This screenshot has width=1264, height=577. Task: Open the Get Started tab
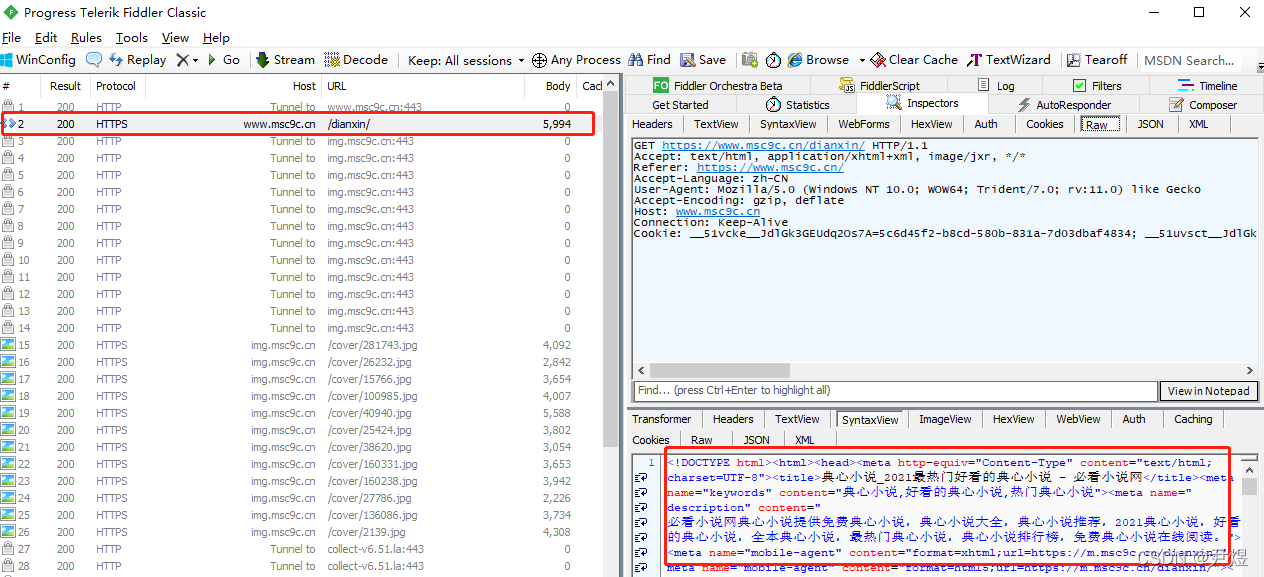680,105
